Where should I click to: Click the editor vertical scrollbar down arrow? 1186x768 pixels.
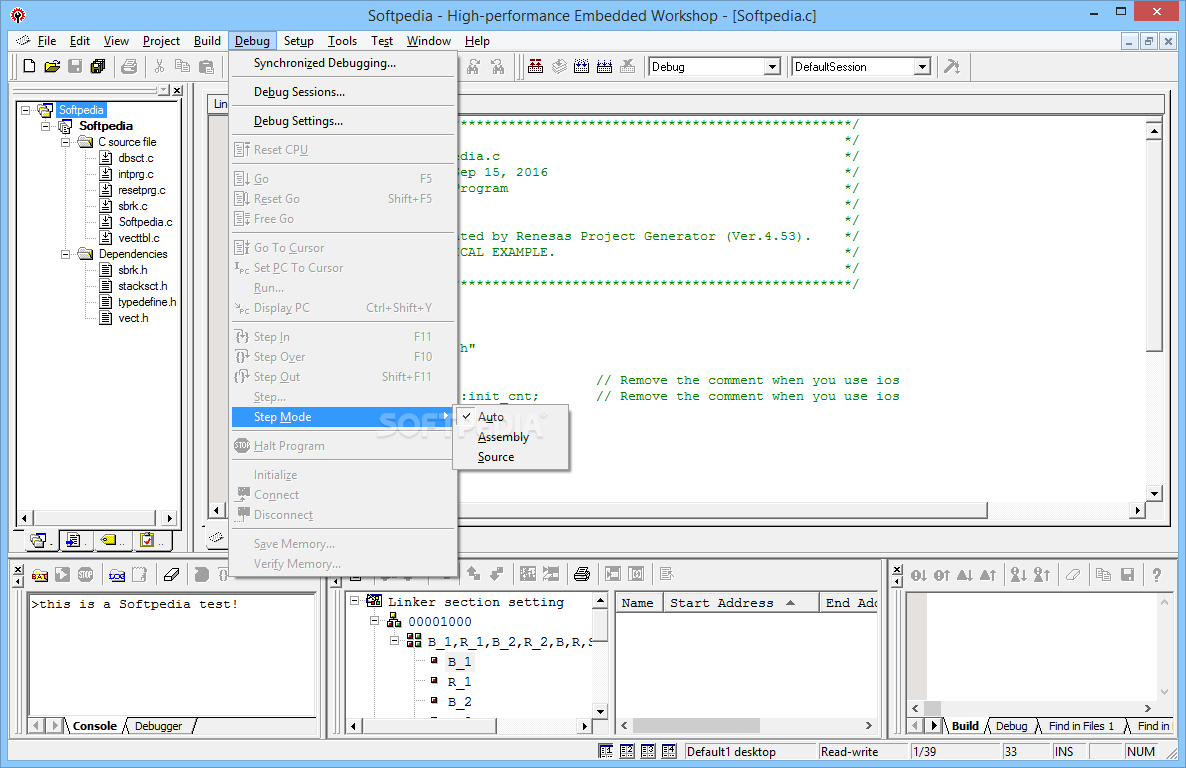coord(1154,493)
